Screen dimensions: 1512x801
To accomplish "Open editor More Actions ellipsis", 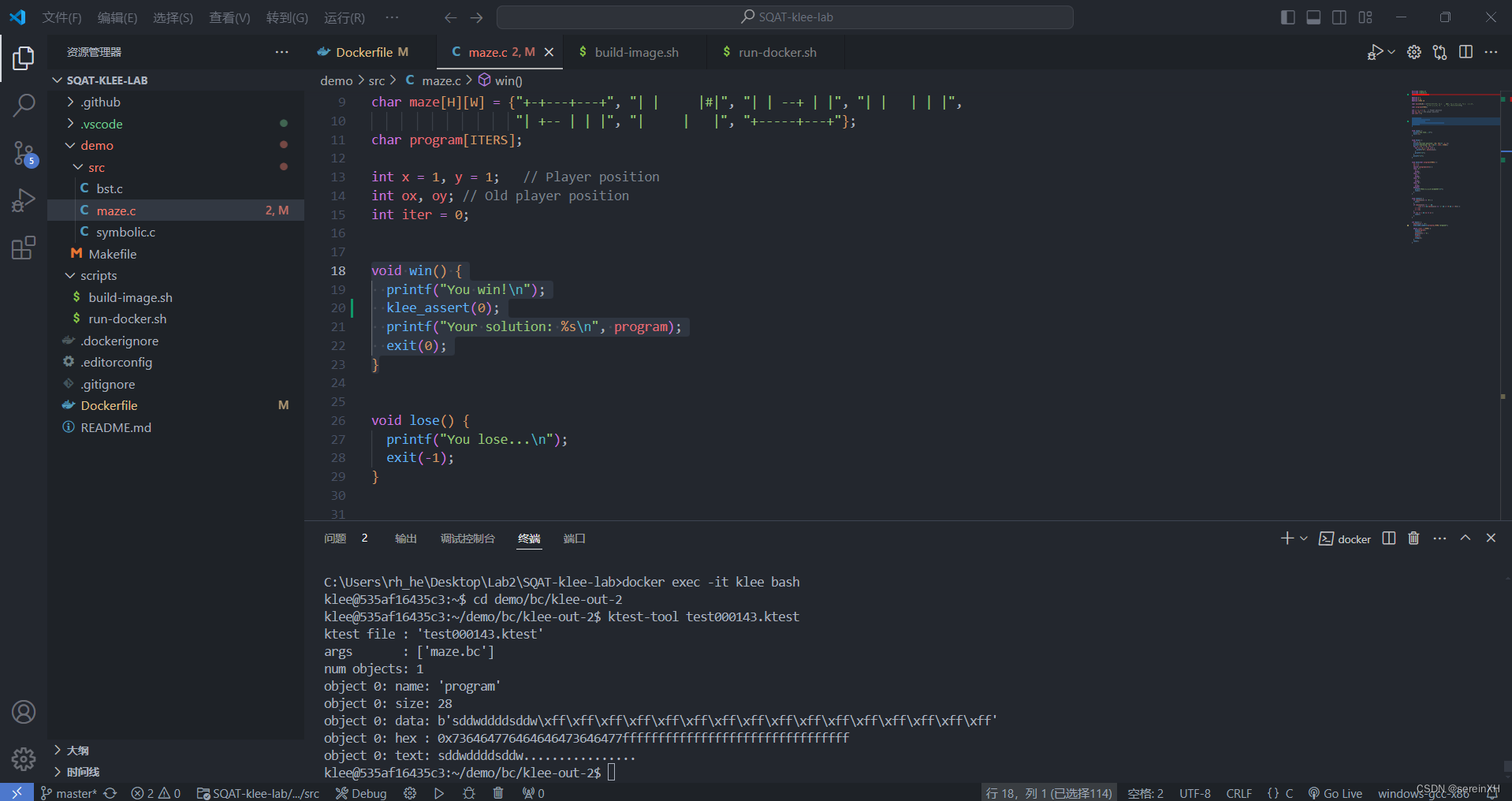I will click(x=1491, y=52).
